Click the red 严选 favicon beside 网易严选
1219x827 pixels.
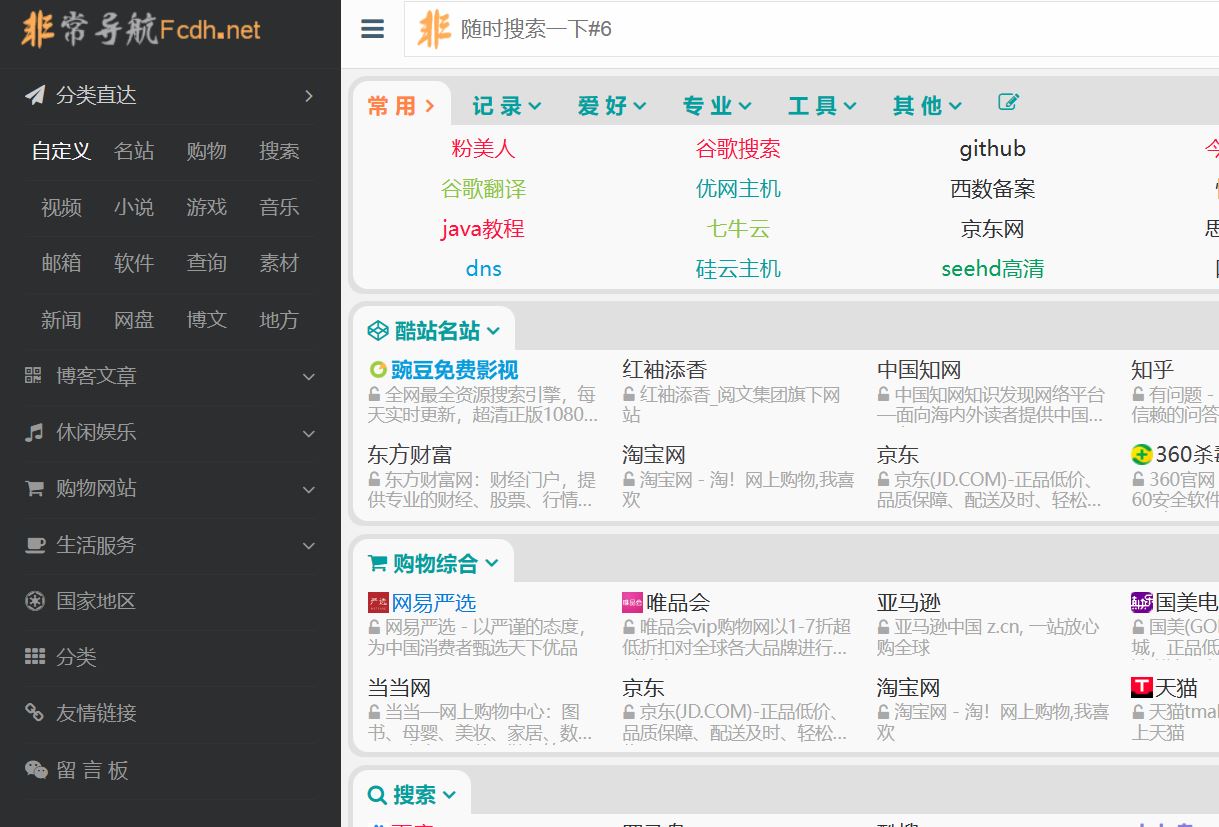tap(378, 602)
